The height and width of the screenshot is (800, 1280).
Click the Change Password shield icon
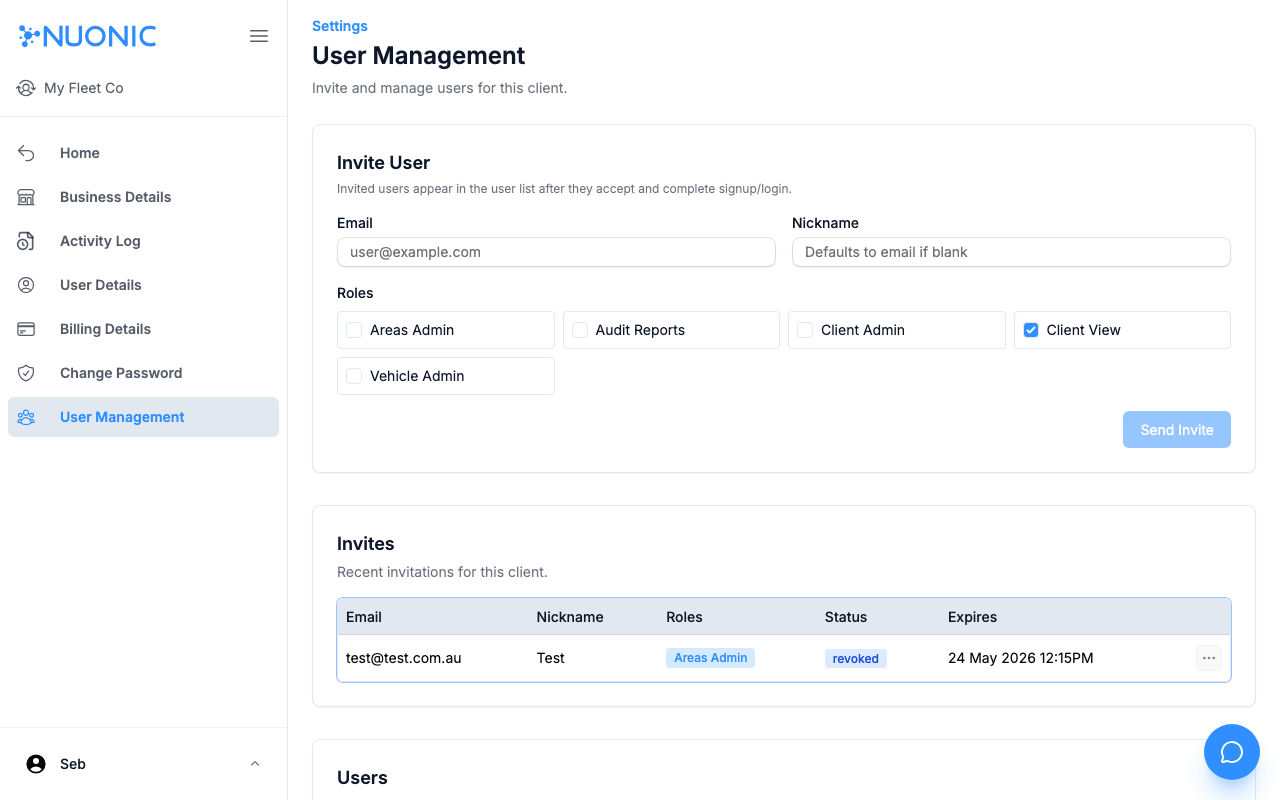coord(26,373)
